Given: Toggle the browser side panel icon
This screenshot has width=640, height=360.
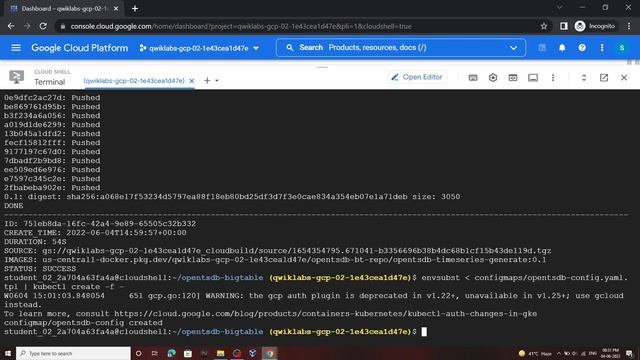Looking at the screenshot, I should [564, 26].
